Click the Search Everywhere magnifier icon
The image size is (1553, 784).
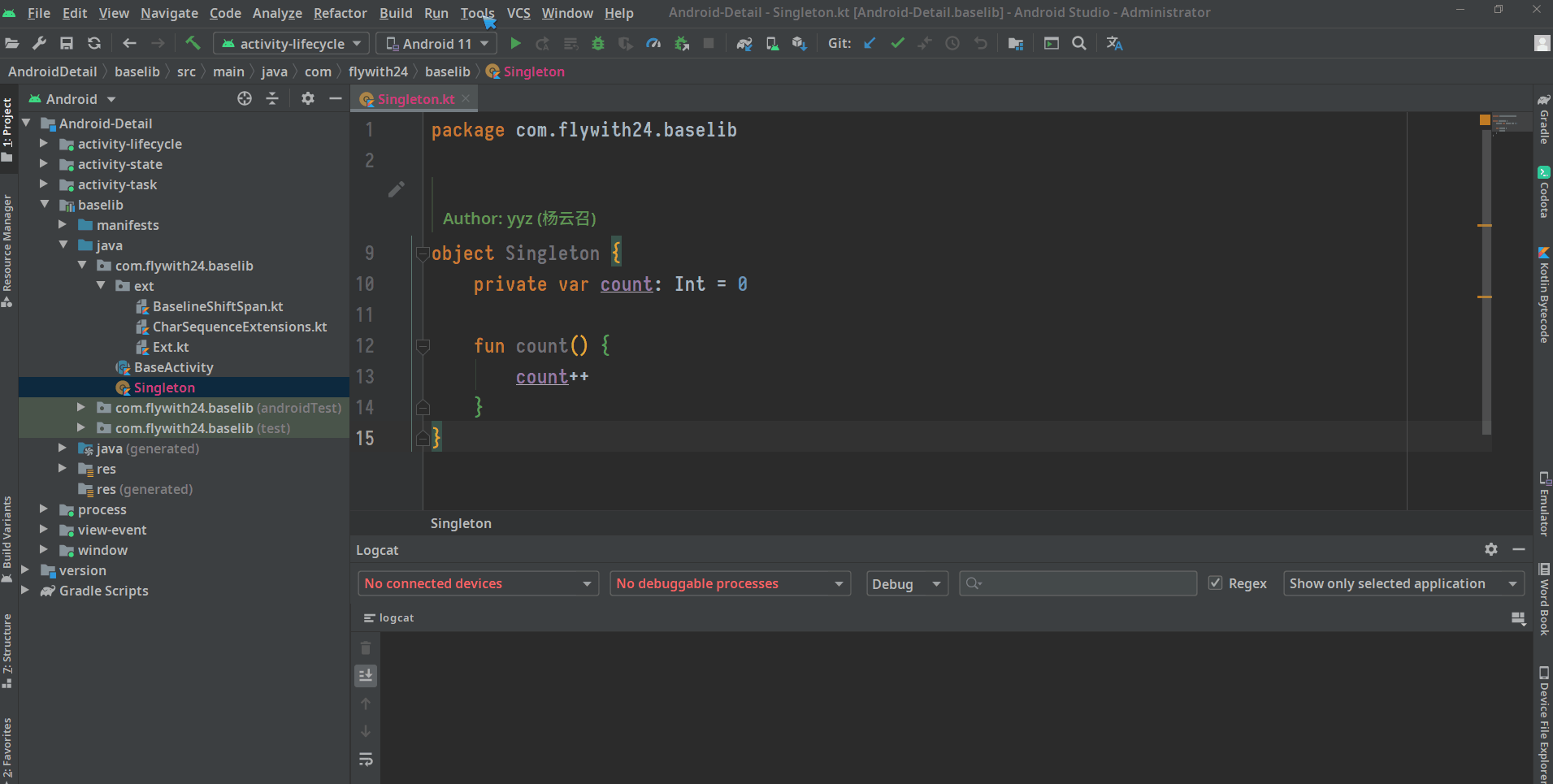pyautogui.click(x=1079, y=44)
